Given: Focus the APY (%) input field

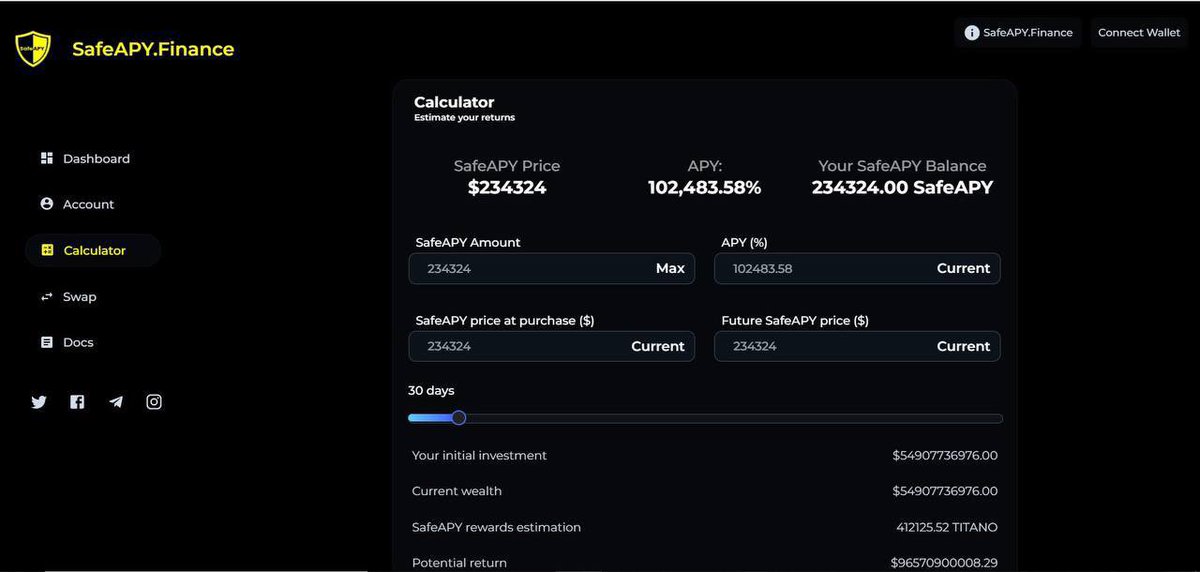Looking at the screenshot, I should pos(857,268).
